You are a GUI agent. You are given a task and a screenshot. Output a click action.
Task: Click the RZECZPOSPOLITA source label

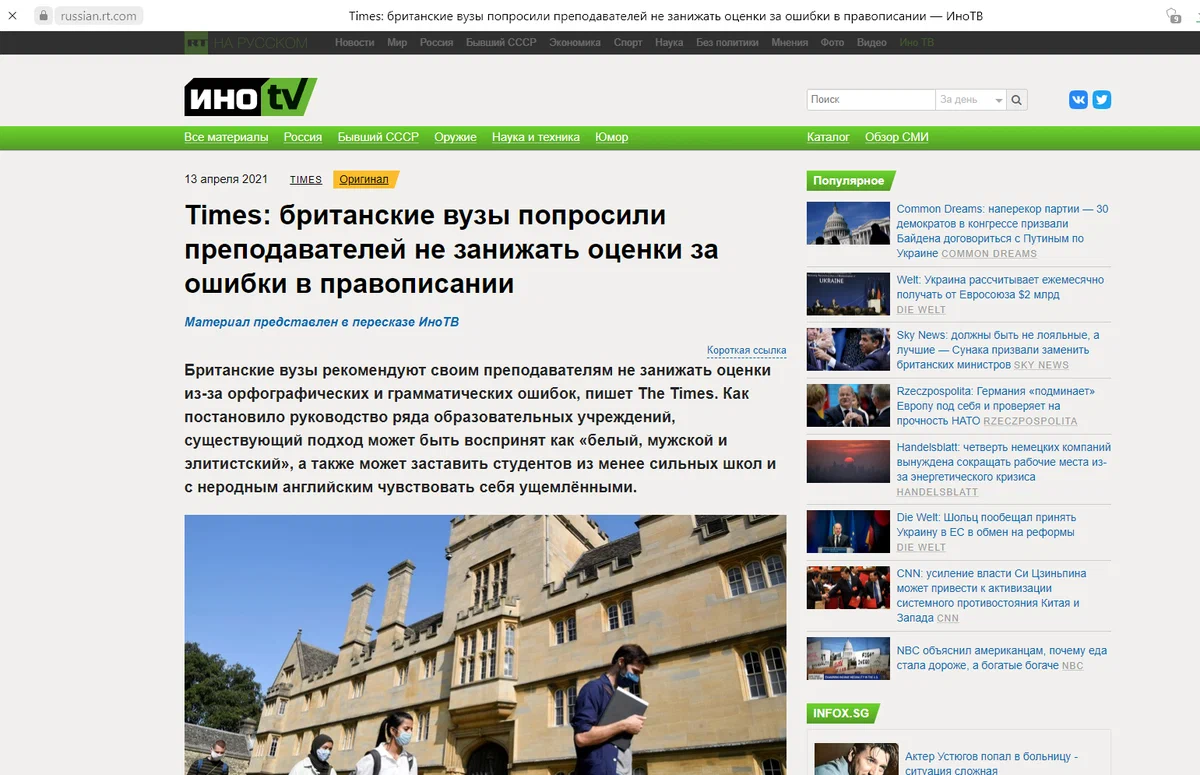point(1030,422)
